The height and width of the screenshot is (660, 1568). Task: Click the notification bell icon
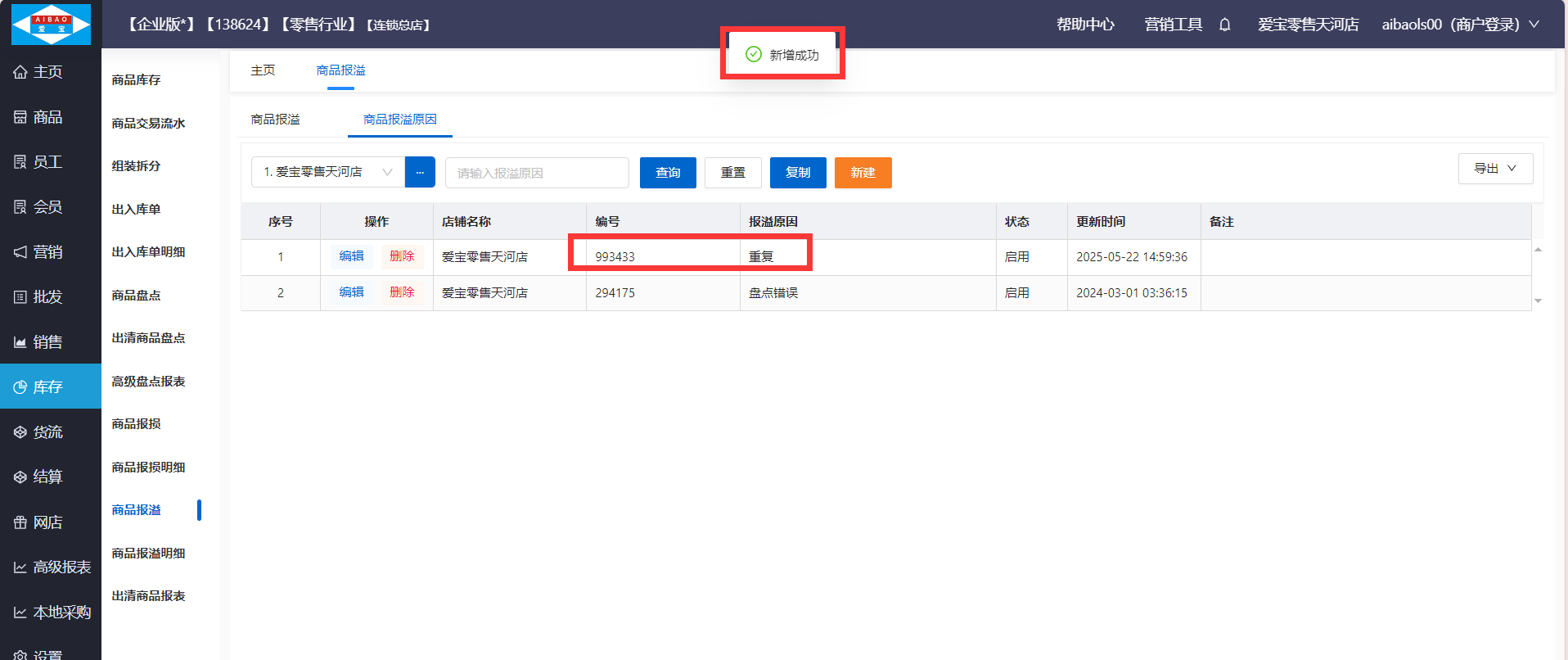(1224, 25)
